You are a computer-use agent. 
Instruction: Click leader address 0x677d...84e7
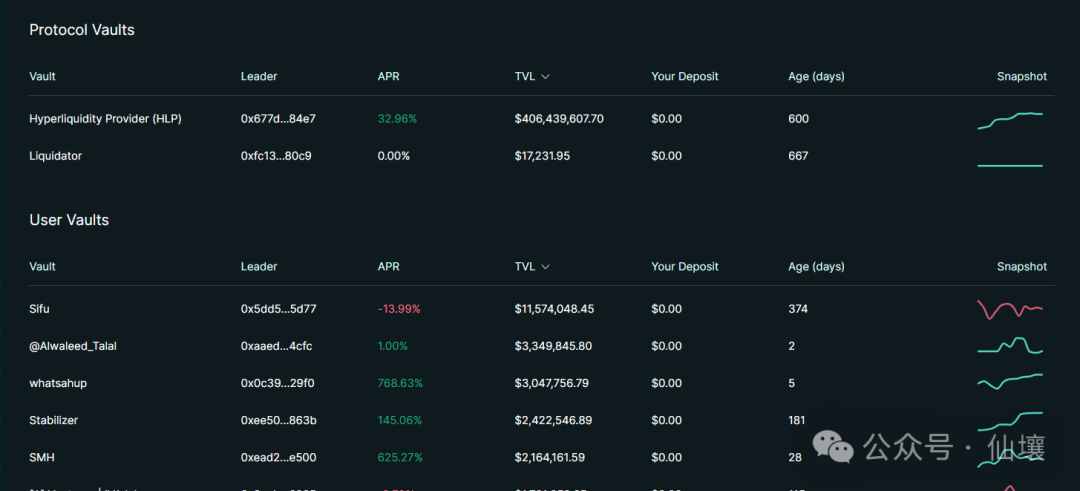(278, 119)
